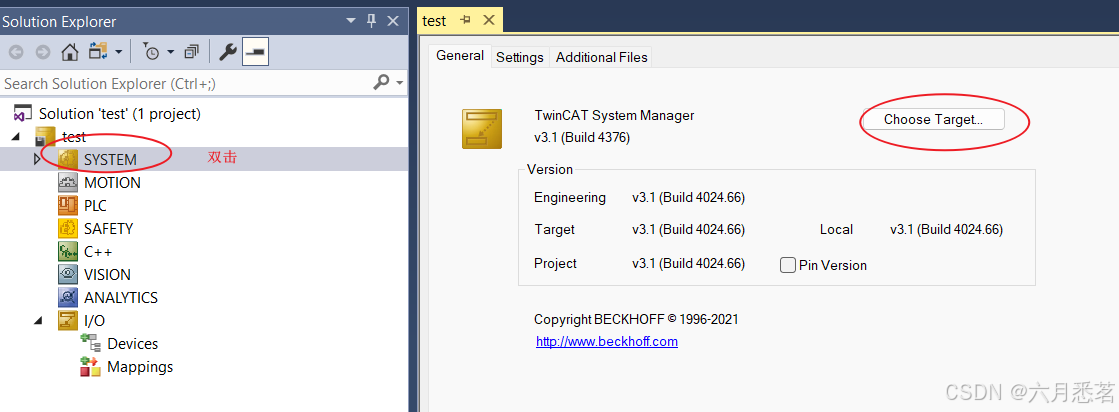1119x412 pixels.
Task: Click the Choose Target button
Action: (933, 119)
